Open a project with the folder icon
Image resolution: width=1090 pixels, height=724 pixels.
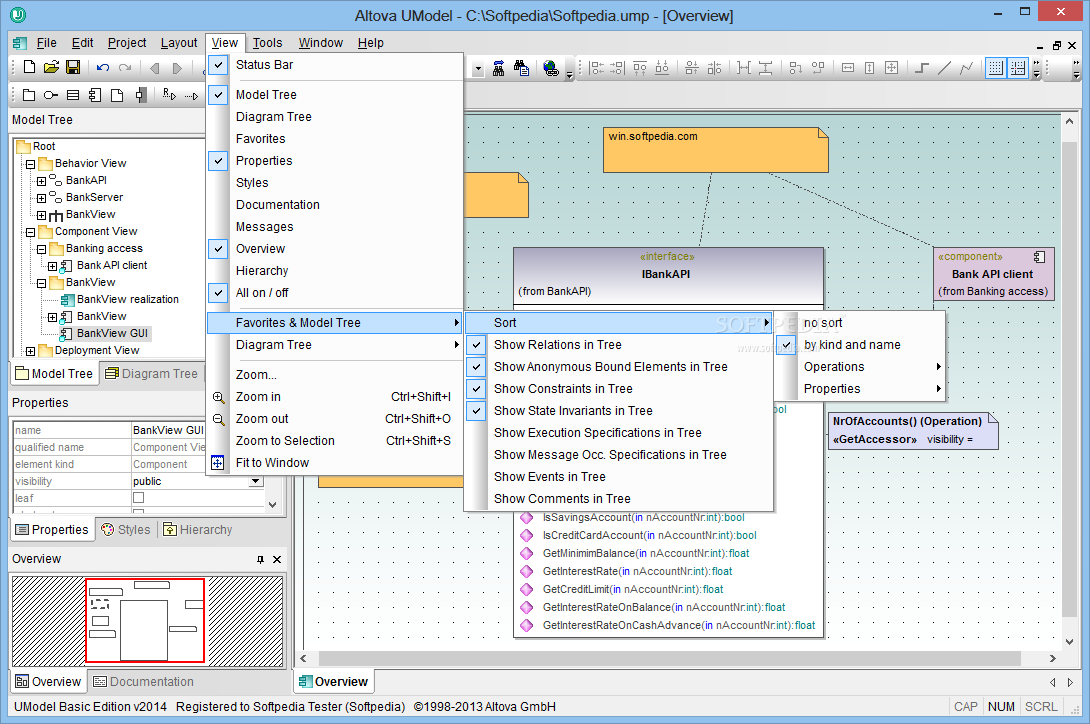coord(51,67)
